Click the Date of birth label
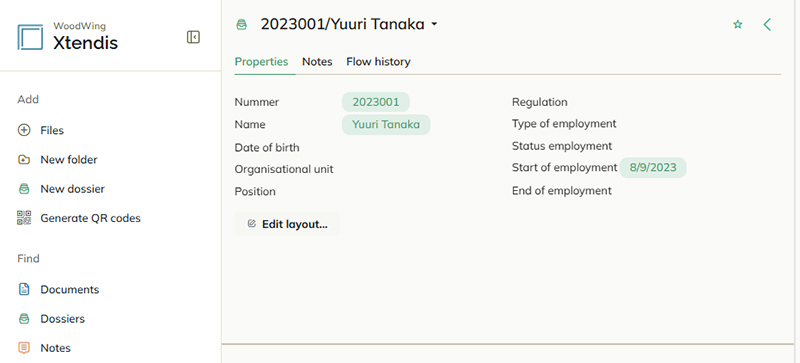Screen dimensions: 800x363 tap(267, 148)
